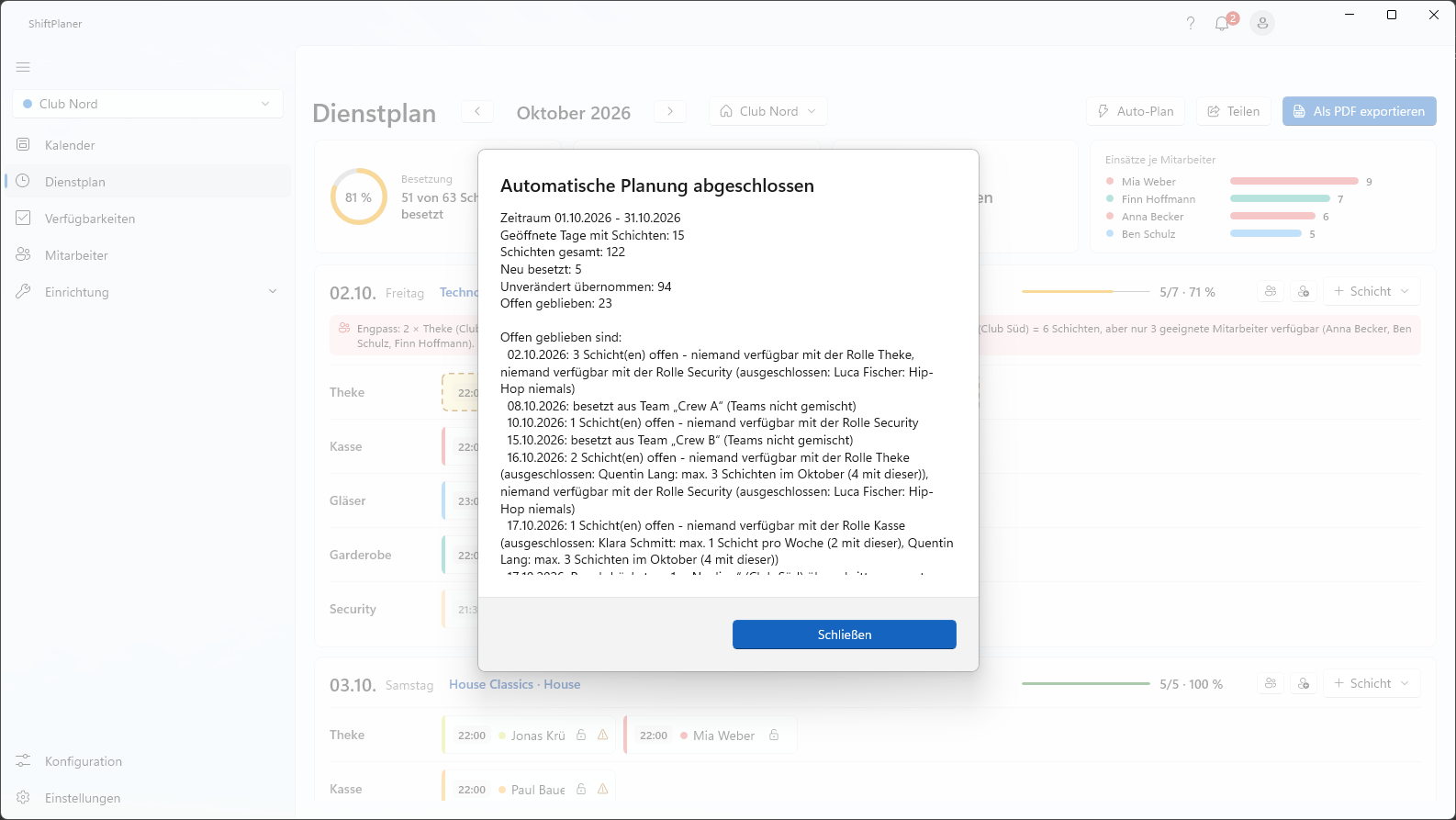Open Club Nord dropdown beside the month
The height and width of the screenshot is (820, 1456).
point(768,111)
